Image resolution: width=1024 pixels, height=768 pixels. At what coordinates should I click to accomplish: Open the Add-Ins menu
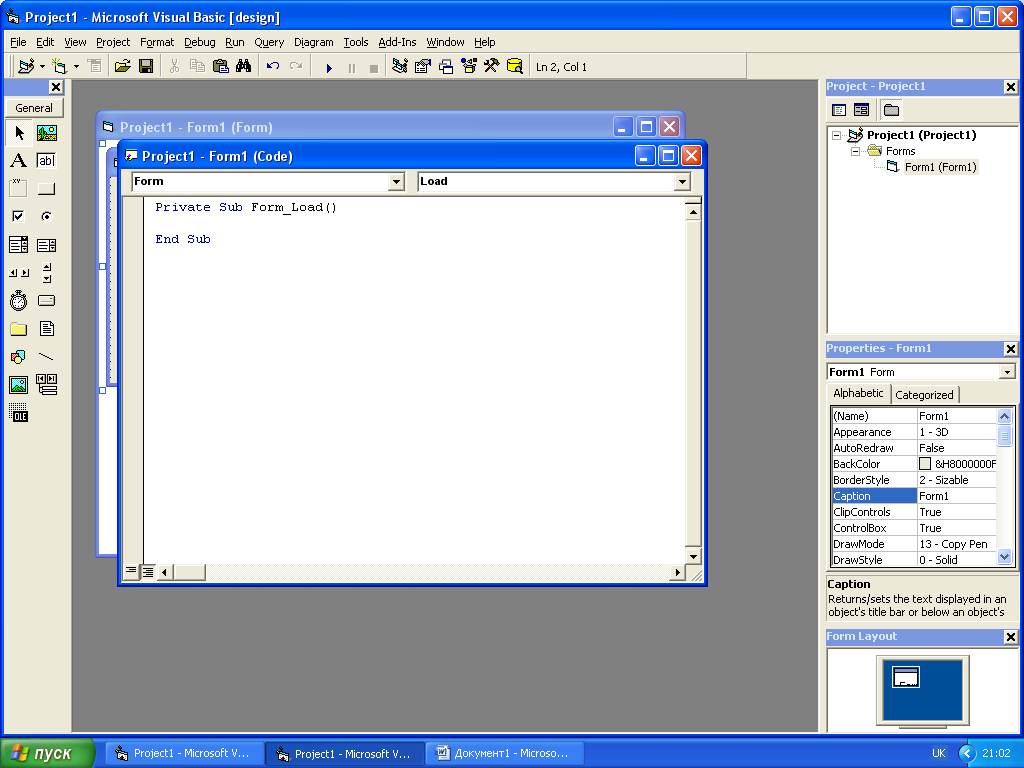tap(397, 42)
